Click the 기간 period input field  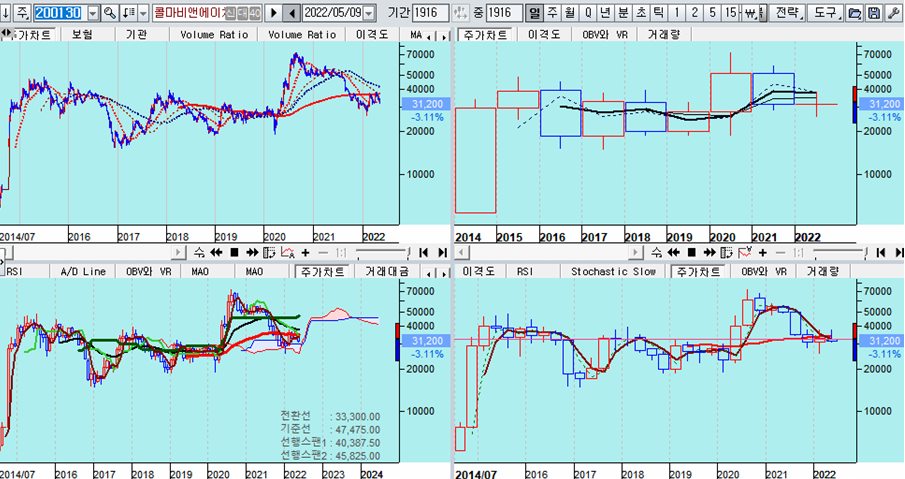click(x=431, y=13)
